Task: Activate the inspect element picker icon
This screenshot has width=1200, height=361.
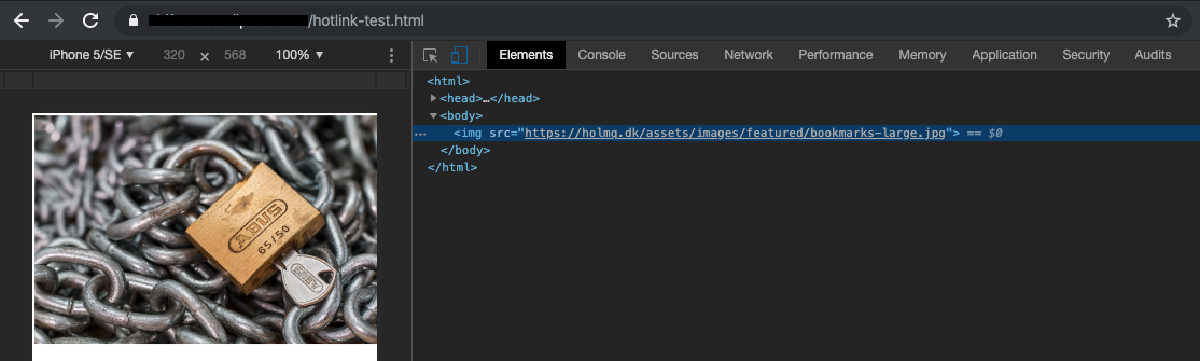Action: (430, 55)
